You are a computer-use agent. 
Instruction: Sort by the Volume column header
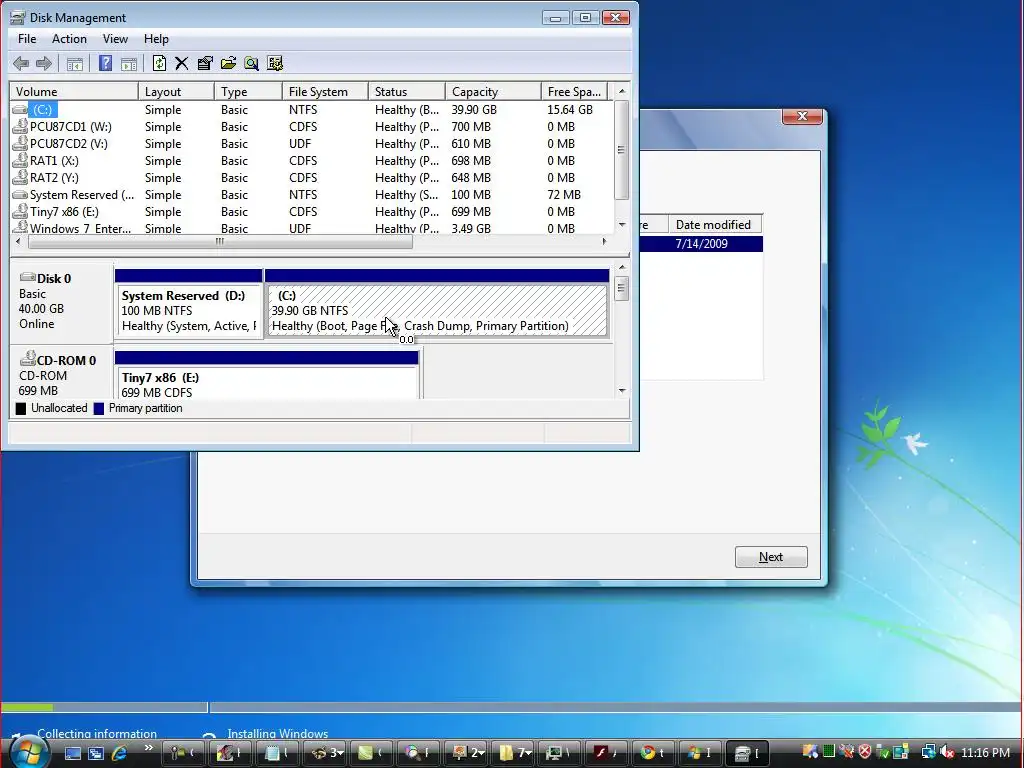coord(74,91)
